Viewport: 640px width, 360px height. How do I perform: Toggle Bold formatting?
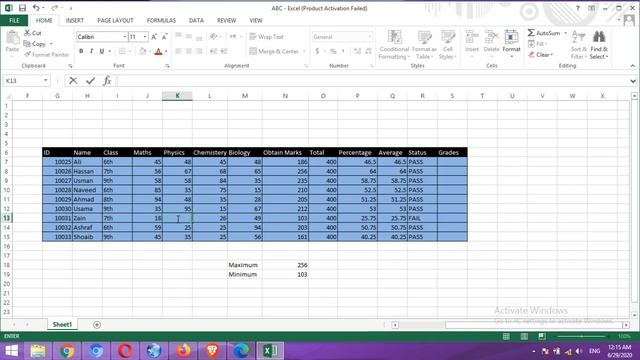81,51
